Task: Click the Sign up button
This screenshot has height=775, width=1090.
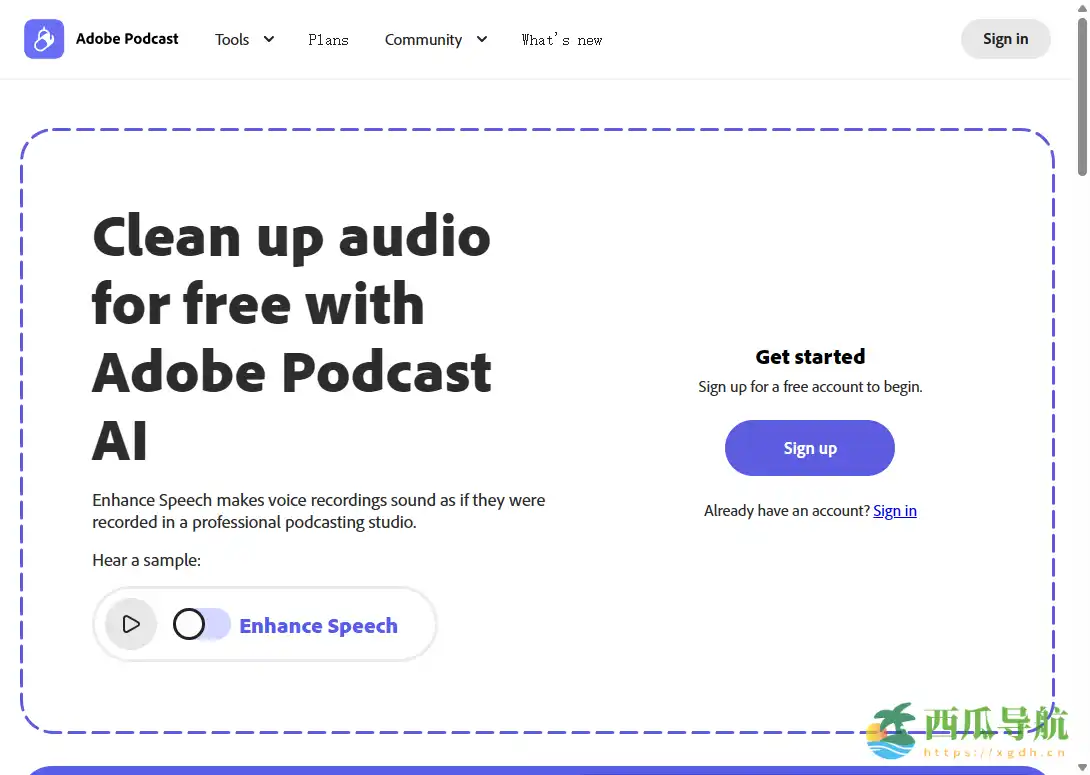Action: [809, 448]
